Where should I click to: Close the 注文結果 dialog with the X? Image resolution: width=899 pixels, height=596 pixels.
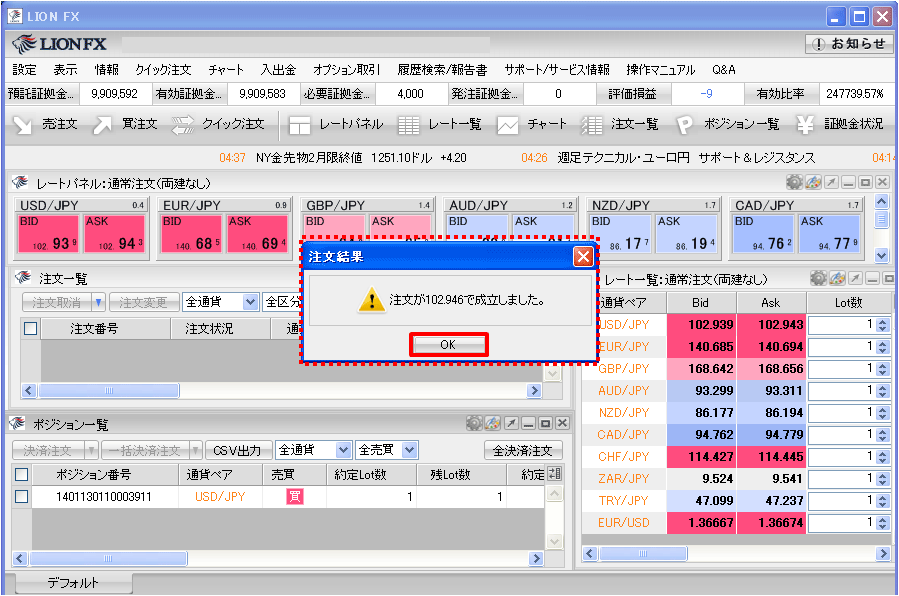point(583,256)
